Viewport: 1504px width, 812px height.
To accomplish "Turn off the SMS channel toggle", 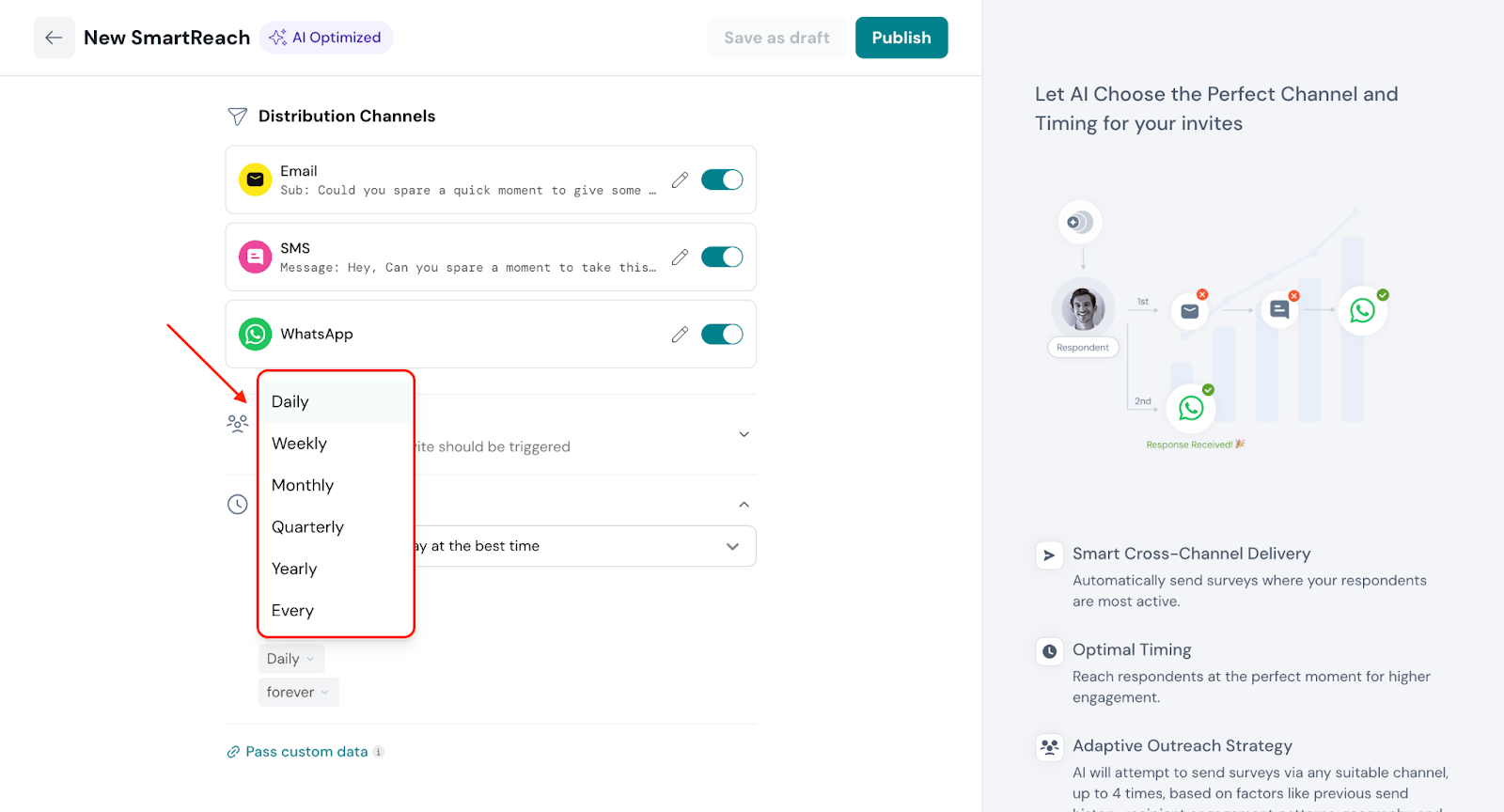I will click(x=722, y=257).
